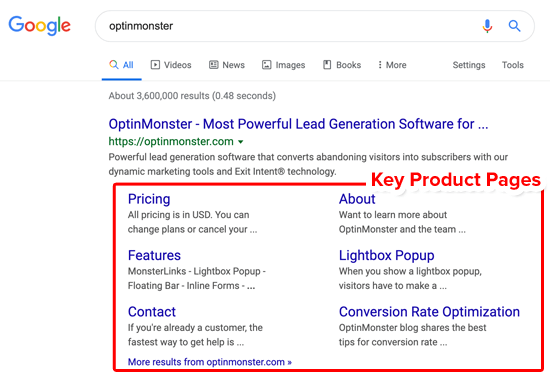Click the All pricing is in USD snippet
Image resolution: width=550 pixels, height=377 pixels.
pos(192,222)
